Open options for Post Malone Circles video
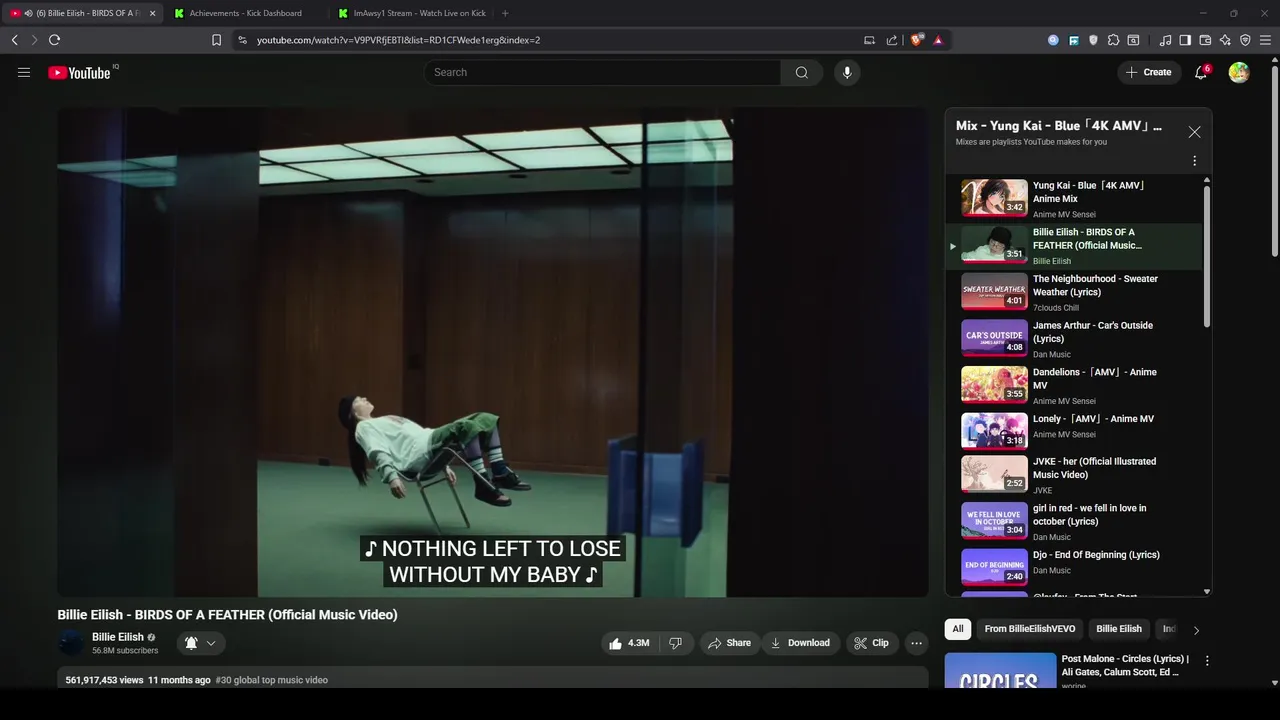The width and height of the screenshot is (1280, 720). click(x=1207, y=661)
